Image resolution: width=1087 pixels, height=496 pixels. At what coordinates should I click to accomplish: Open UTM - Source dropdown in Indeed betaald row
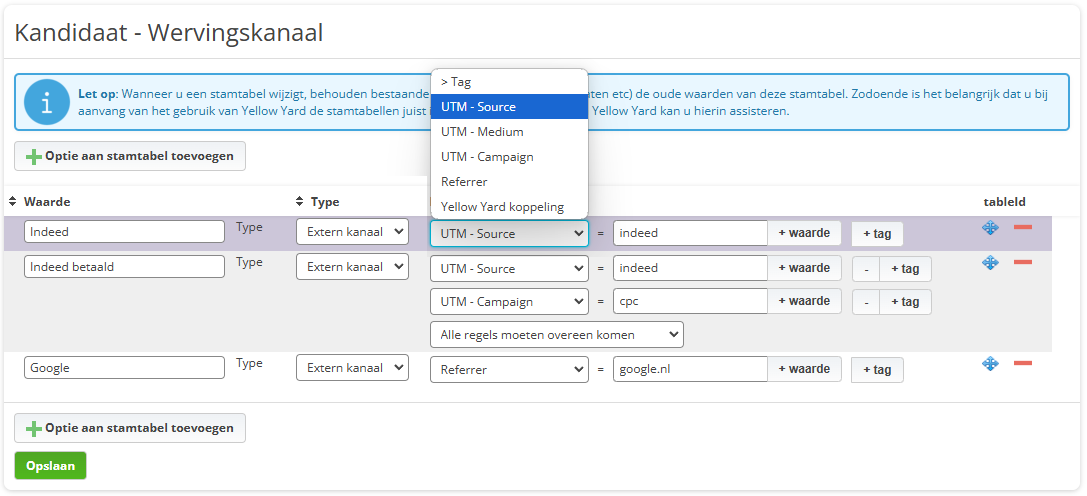tap(510, 268)
